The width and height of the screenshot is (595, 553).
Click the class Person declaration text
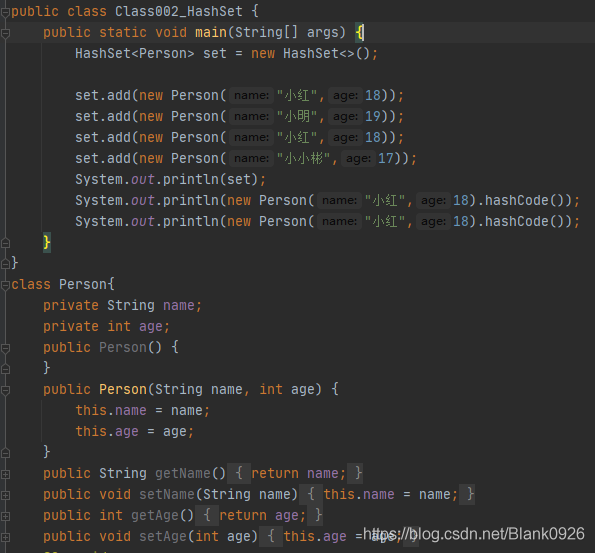pos(63,284)
